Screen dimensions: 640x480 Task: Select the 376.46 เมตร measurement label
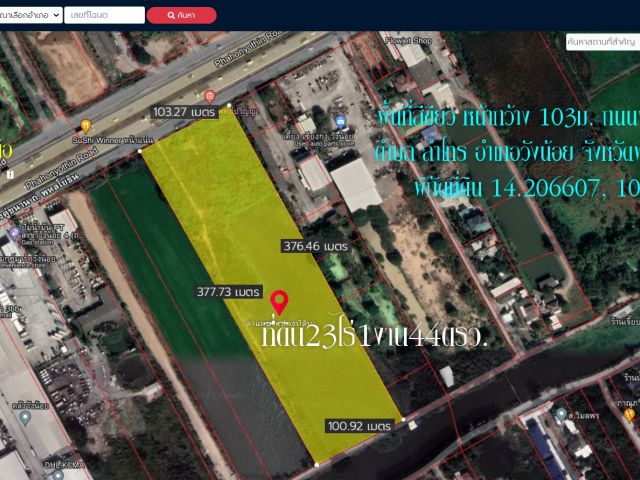click(316, 246)
